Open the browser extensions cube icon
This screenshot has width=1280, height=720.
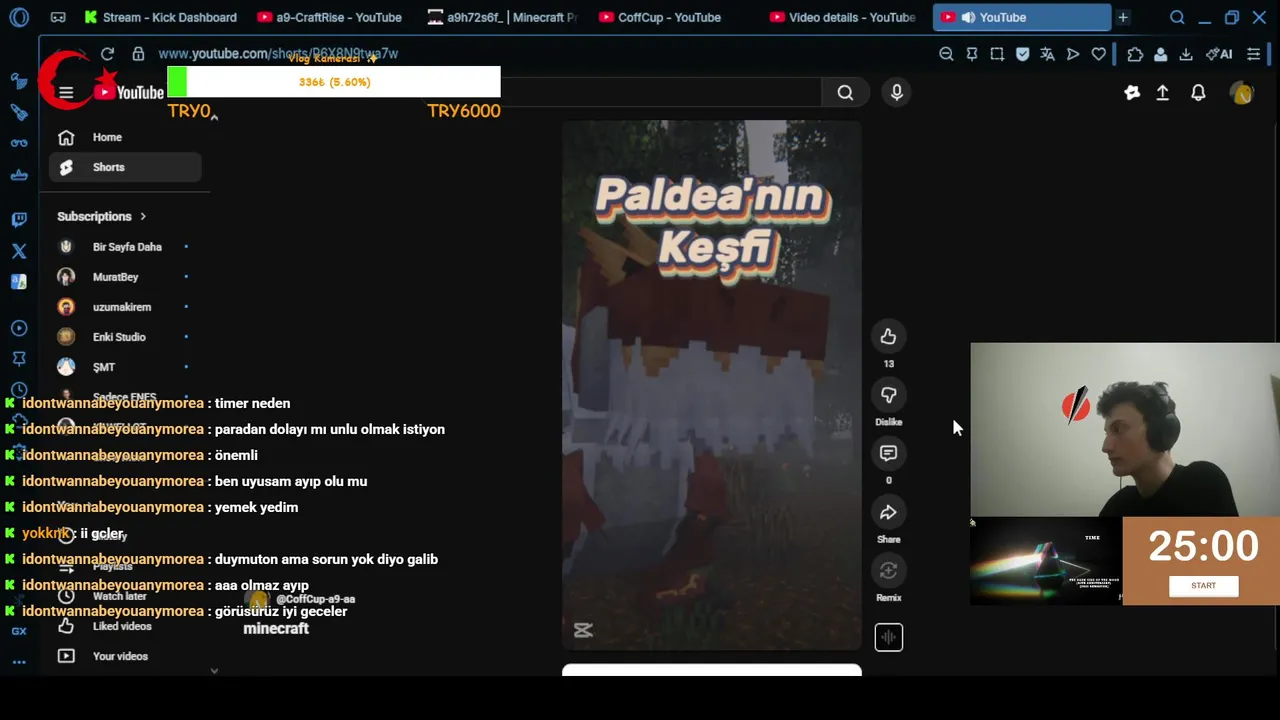1135,54
